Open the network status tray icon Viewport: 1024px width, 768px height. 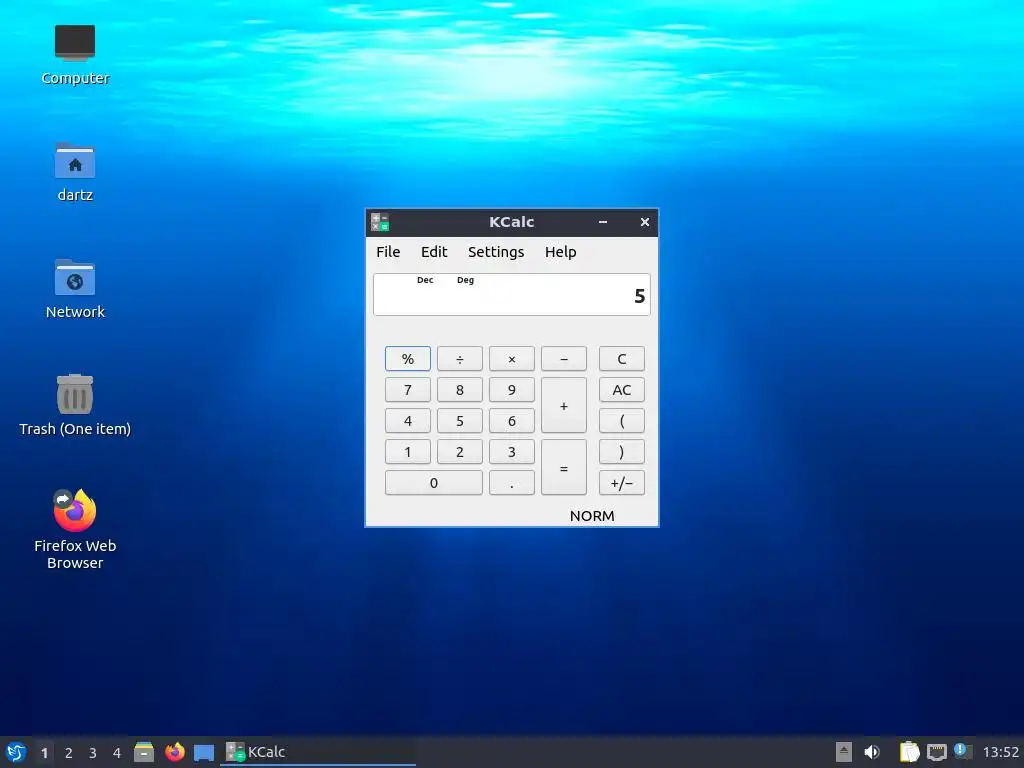pos(936,752)
